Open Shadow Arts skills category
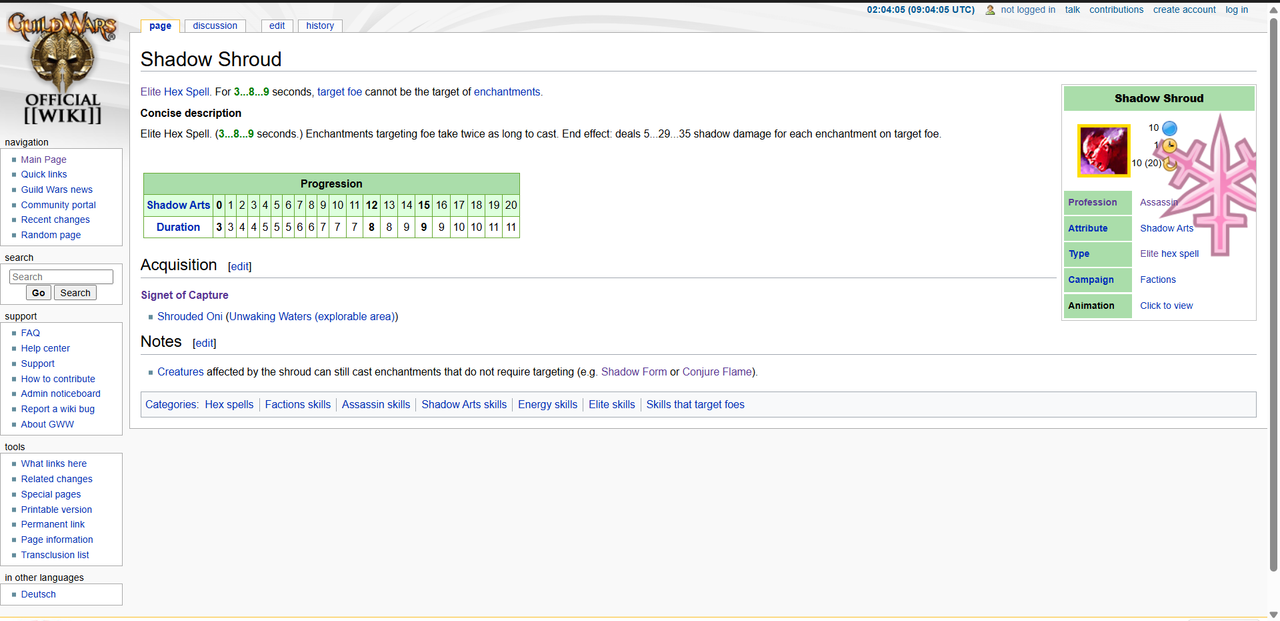Screen dimensions: 1280x621 click(464, 405)
